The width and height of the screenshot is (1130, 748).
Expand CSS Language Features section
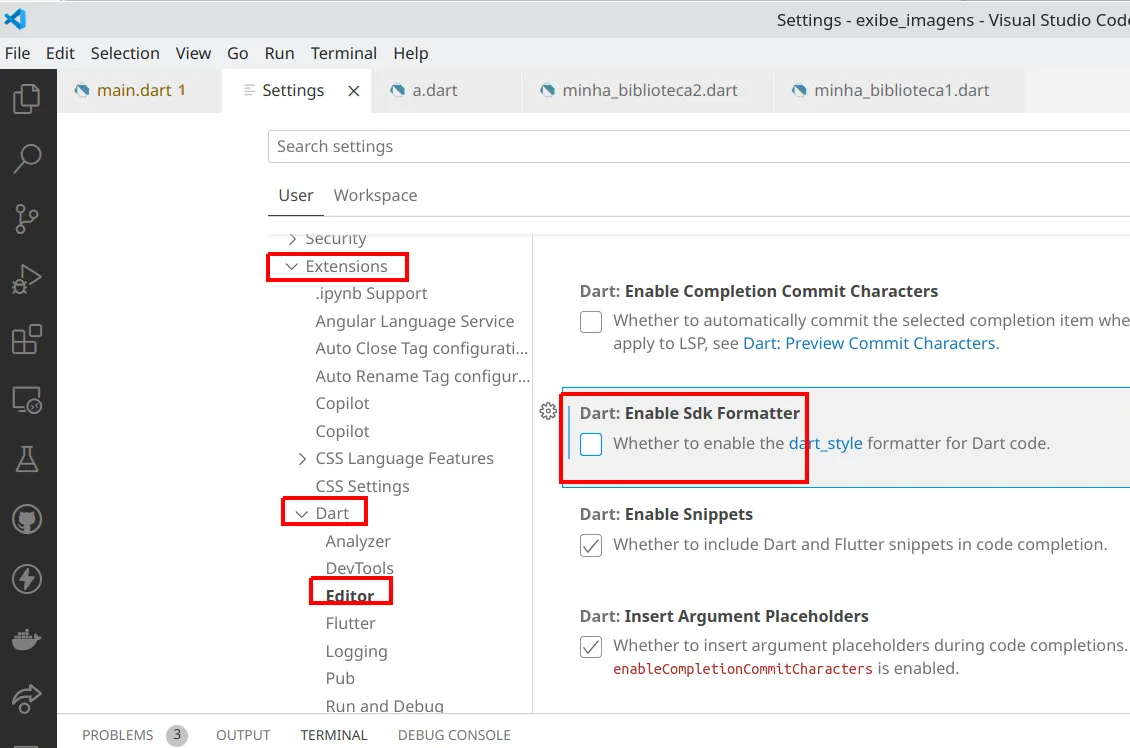tap(302, 459)
